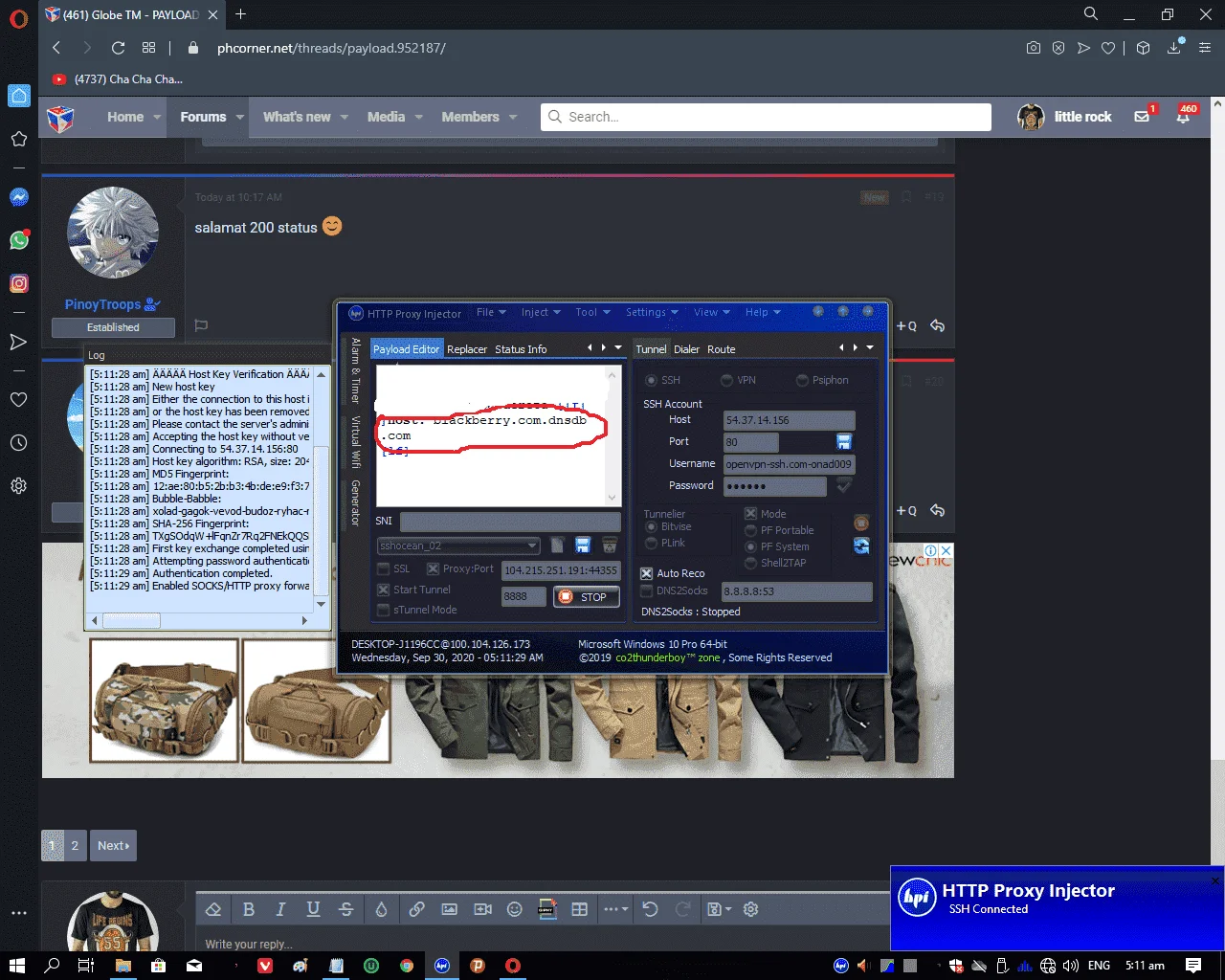Open the Settings menu in HTTP Proxy Injector
The width and height of the screenshot is (1225, 980).
click(x=651, y=312)
